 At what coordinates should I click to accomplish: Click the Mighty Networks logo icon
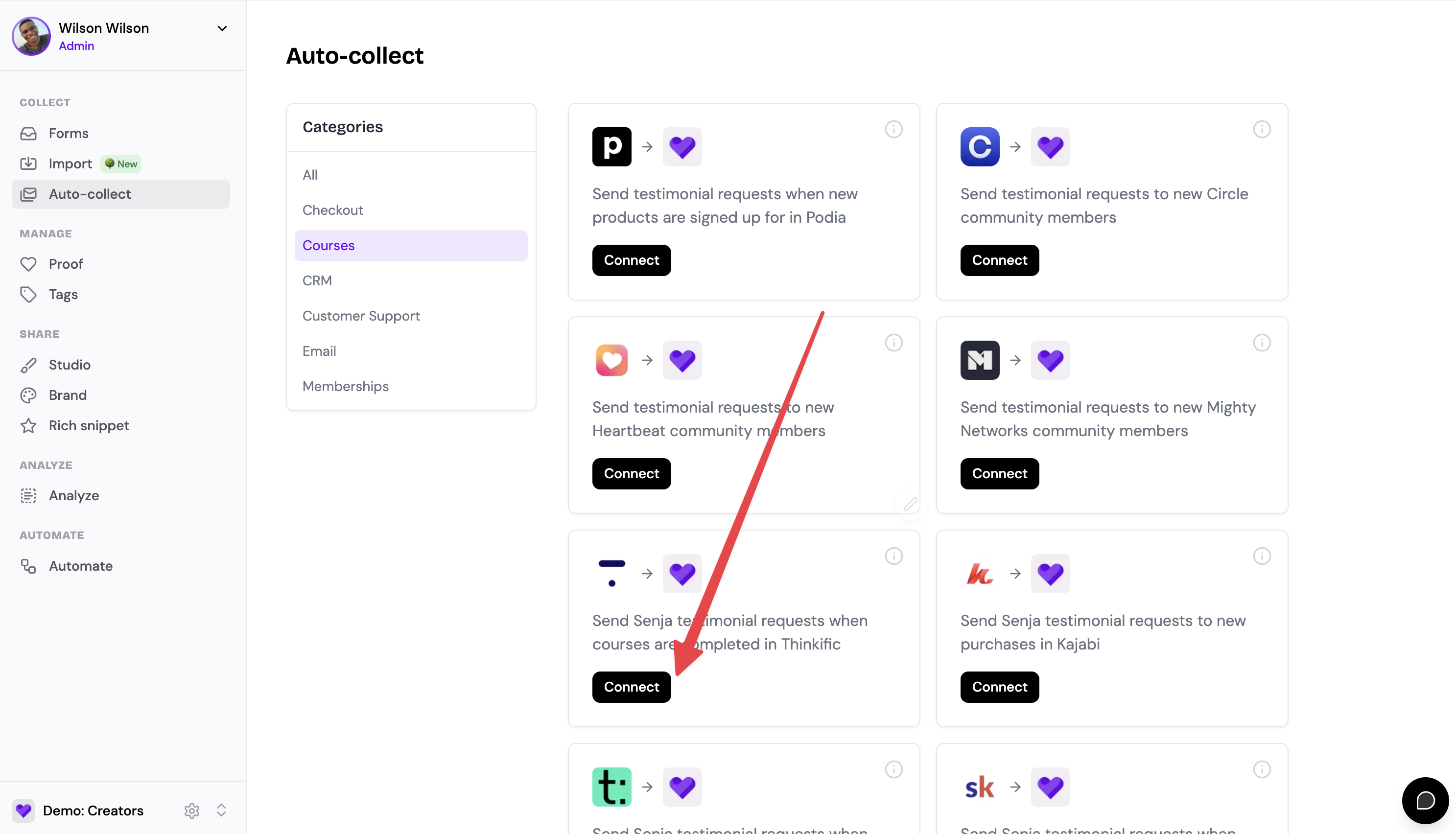tap(980, 360)
